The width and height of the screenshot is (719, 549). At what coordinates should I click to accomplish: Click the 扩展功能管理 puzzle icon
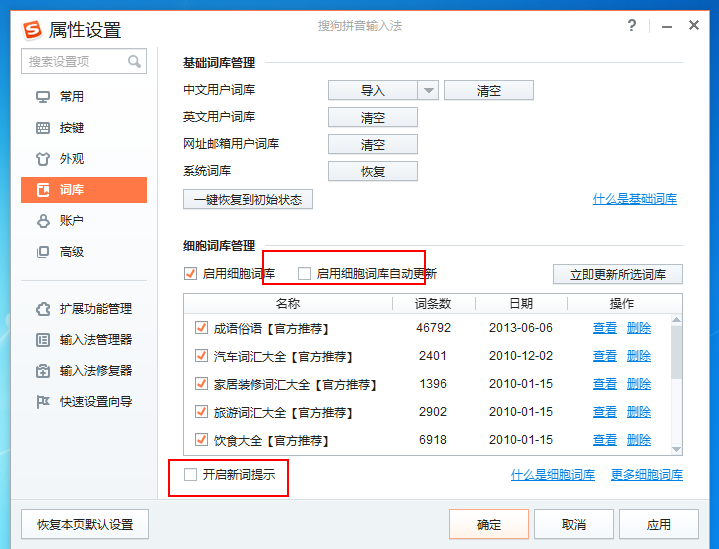43,309
